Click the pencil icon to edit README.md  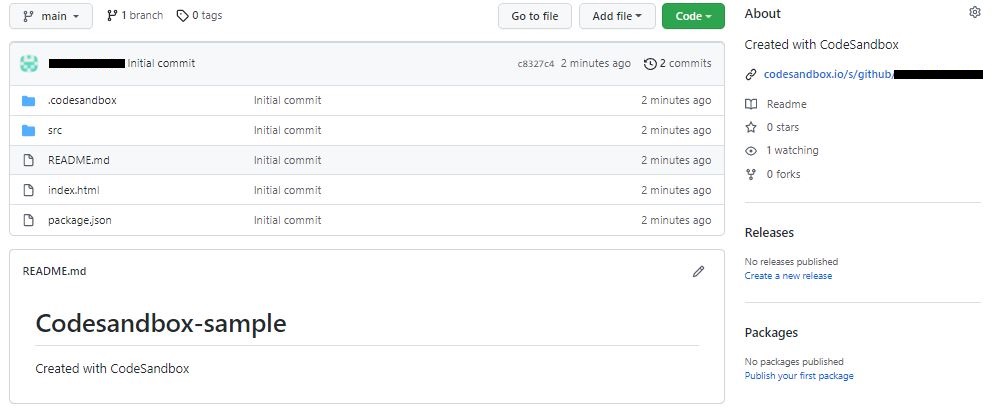(x=698, y=271)
